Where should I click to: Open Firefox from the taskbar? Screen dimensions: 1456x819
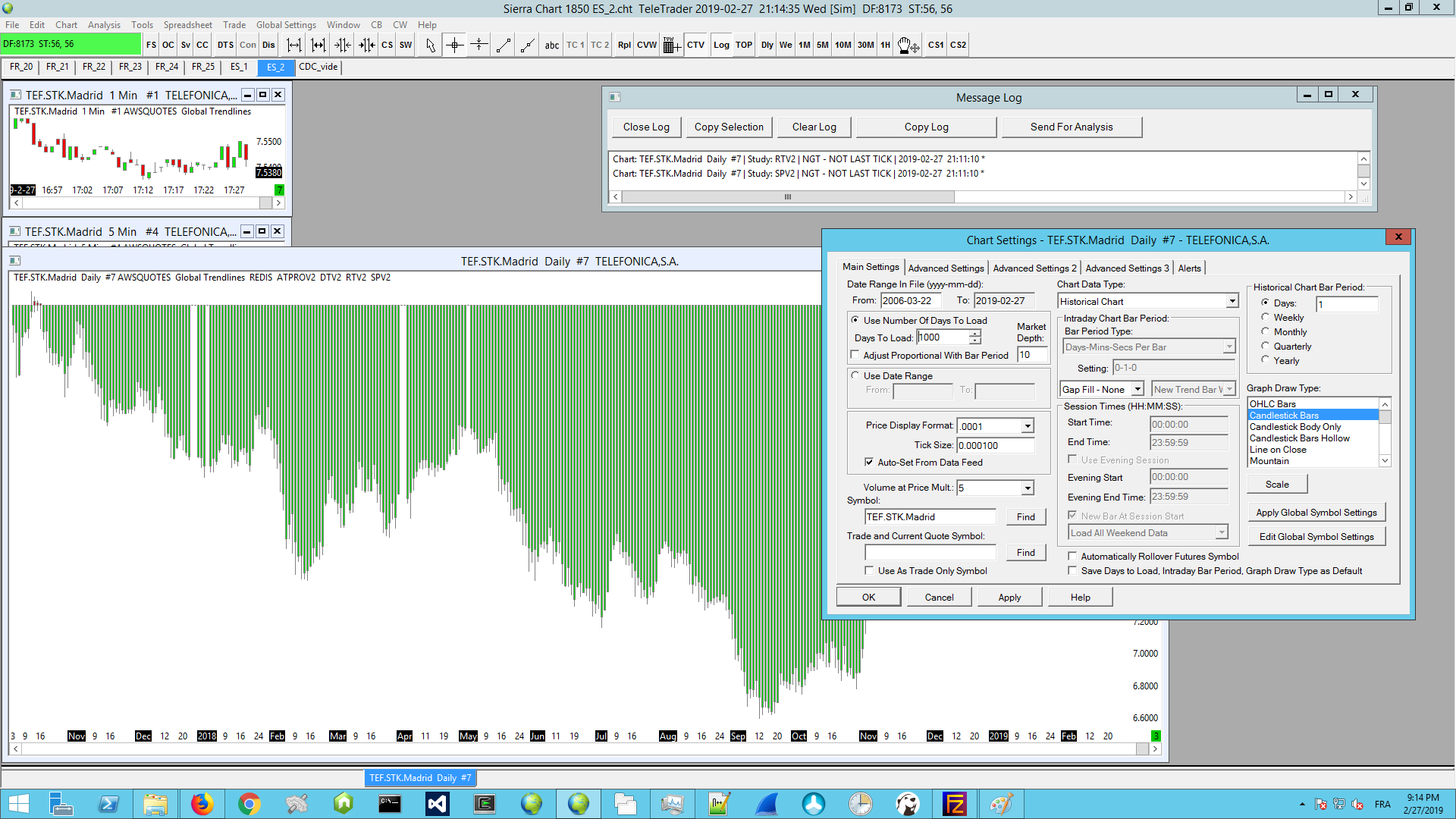pyautogui.click(x=202, y=803)
